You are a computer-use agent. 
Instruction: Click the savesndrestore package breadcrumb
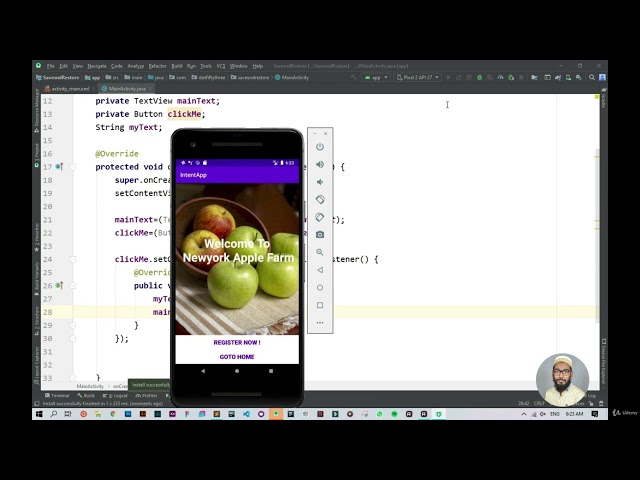point(250,77)
